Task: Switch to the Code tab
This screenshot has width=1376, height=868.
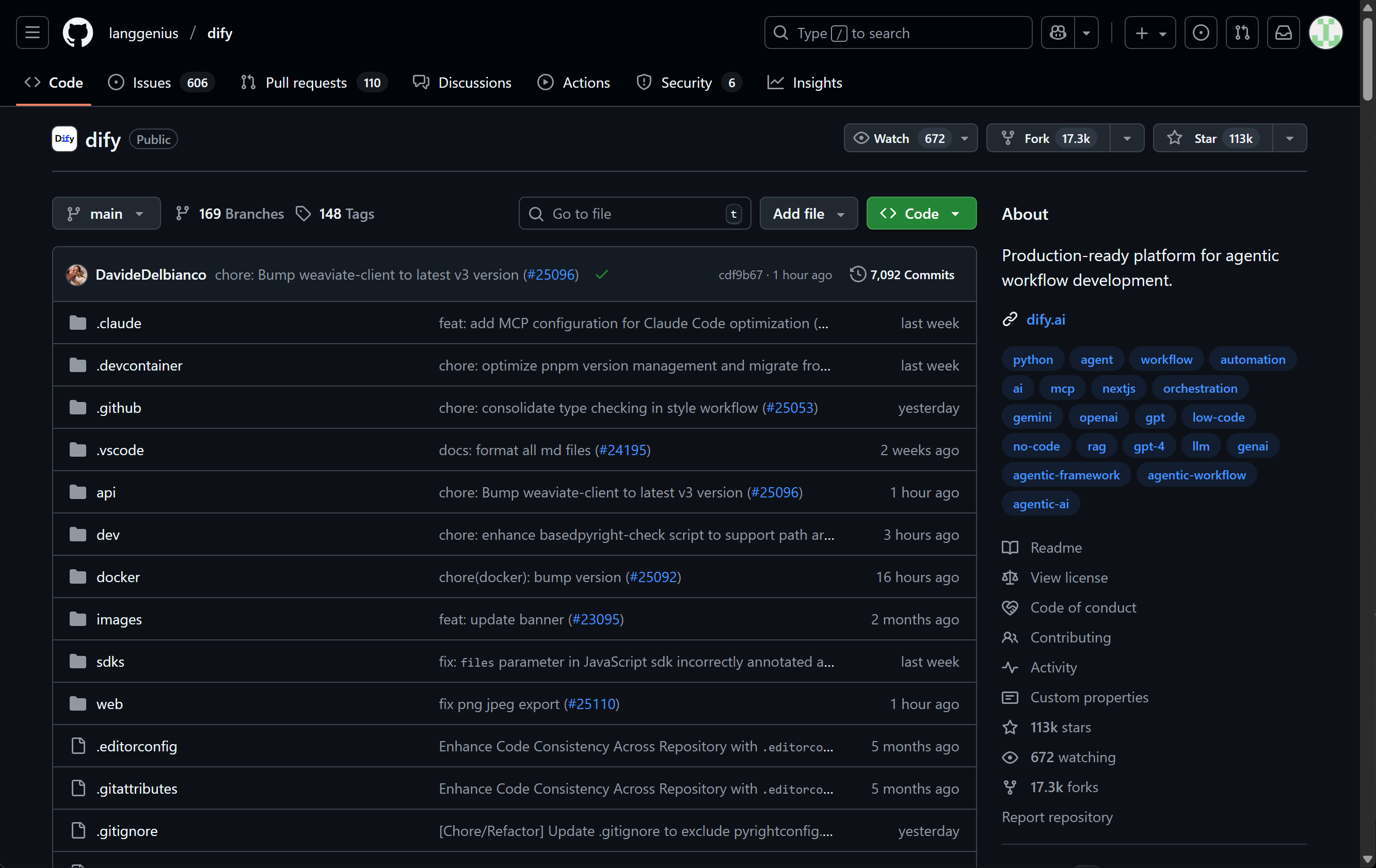Action: click(54, 83)
